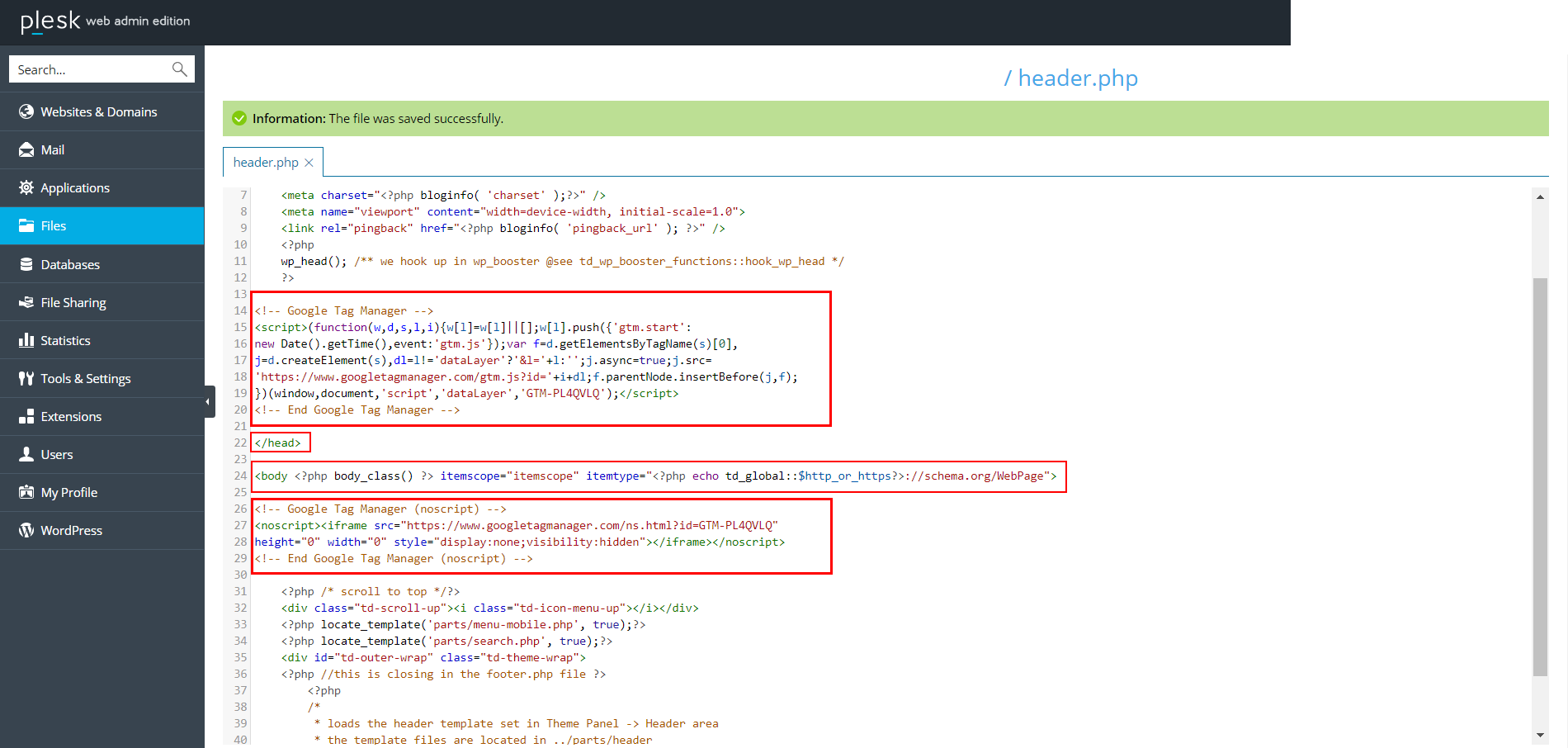The image size is (1568, 748).
Task: Click 'td-scroll-up' div code on line 32
Action: click(490, 608)
